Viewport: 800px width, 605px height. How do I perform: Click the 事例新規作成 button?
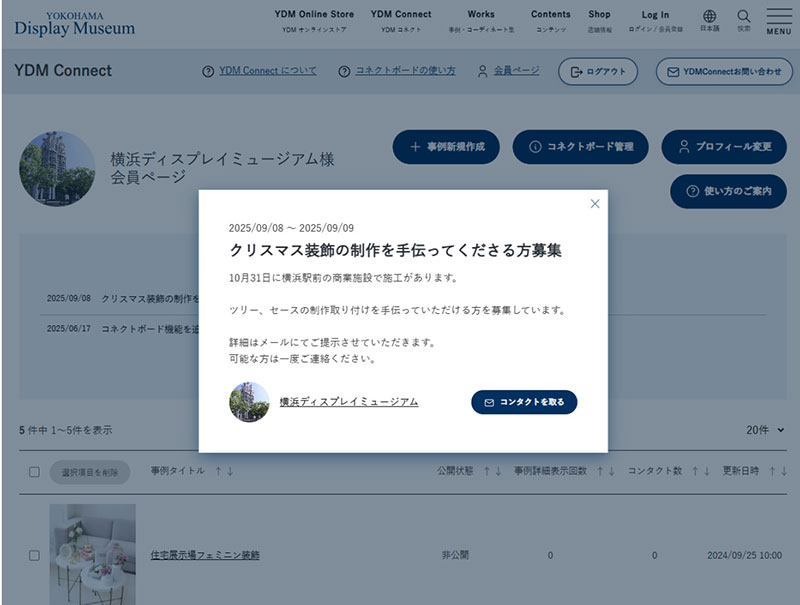coord(446,147)
